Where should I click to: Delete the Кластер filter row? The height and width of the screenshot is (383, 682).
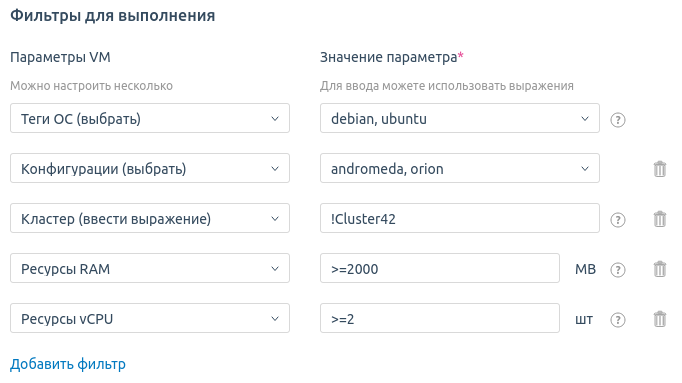pyautogui.click(x=660, y=219)
